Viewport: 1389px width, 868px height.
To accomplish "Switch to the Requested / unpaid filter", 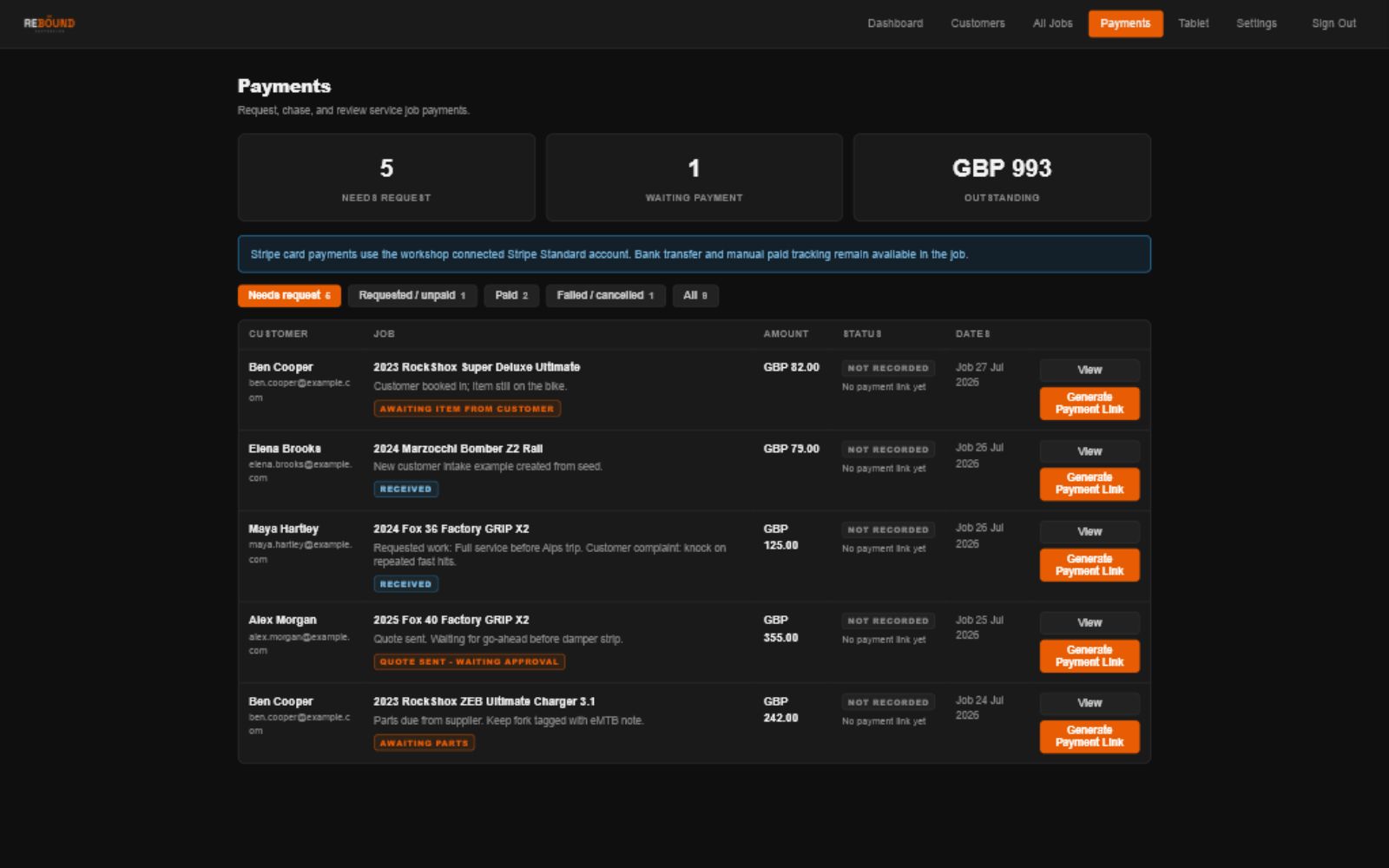I will coord(412,296).
